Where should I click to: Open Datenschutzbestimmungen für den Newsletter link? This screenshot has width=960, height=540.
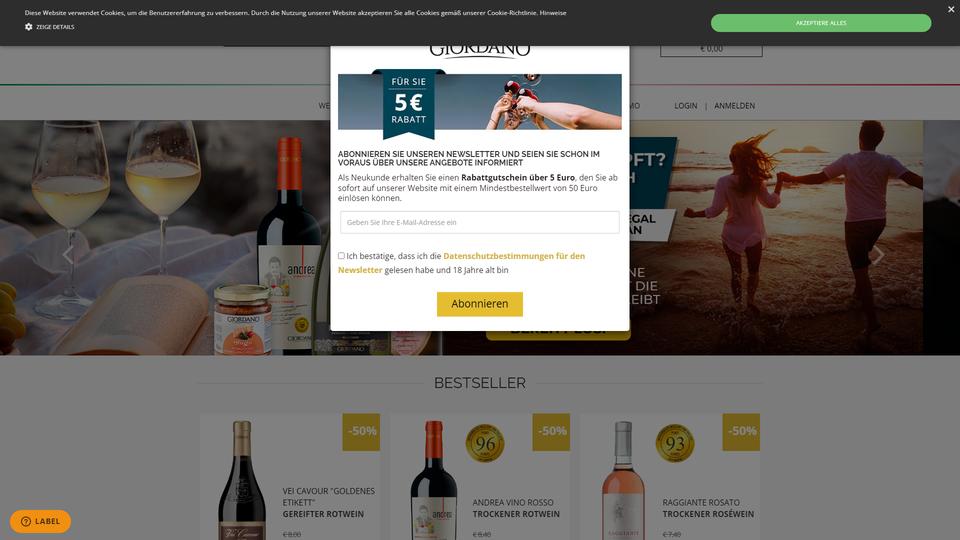pos(461,263)
